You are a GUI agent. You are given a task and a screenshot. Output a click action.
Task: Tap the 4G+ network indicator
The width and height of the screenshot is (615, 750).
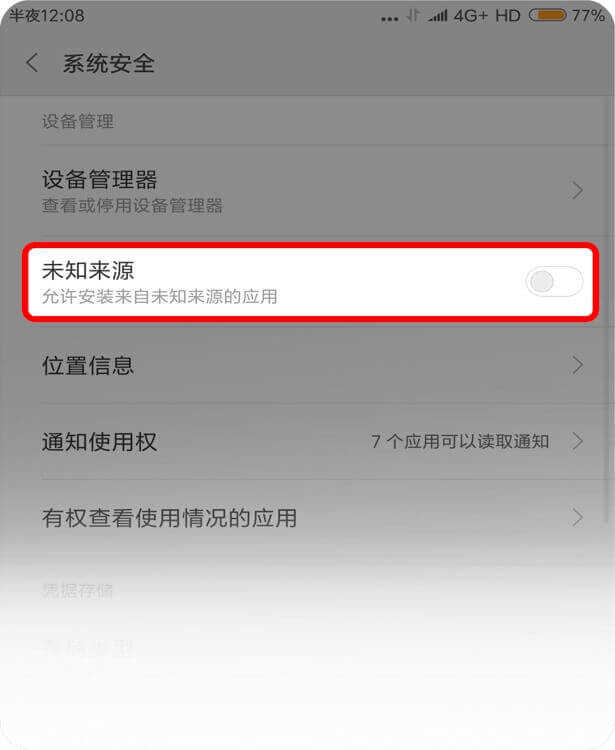tap(471, 16)
